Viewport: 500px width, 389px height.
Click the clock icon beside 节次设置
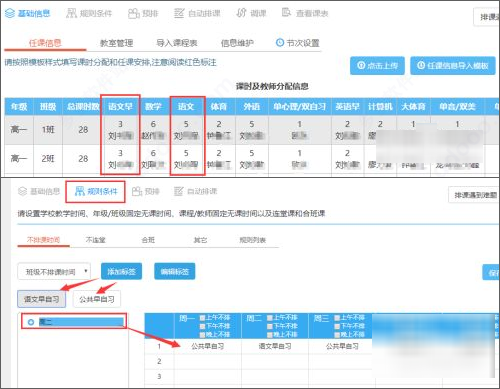(280, 43)
